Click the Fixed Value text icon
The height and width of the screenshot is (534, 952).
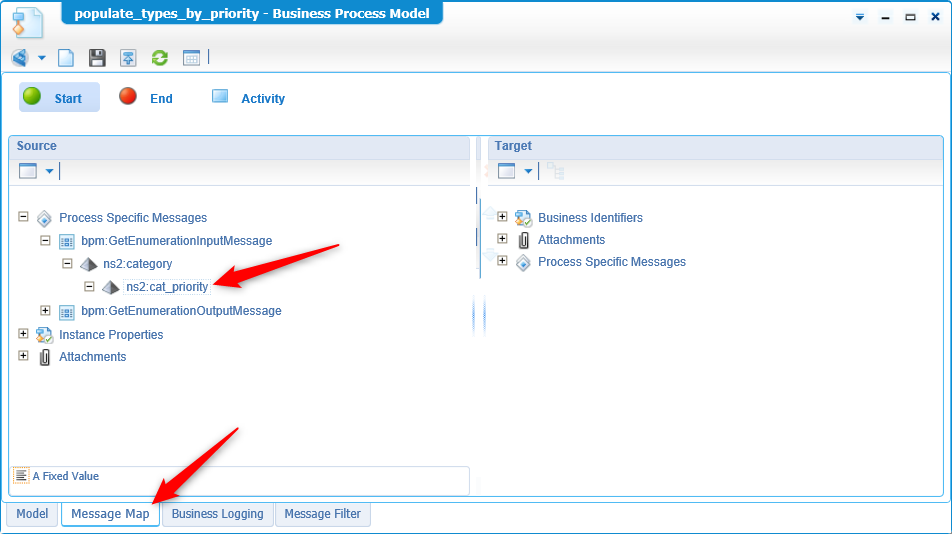[x=21, y=476]
